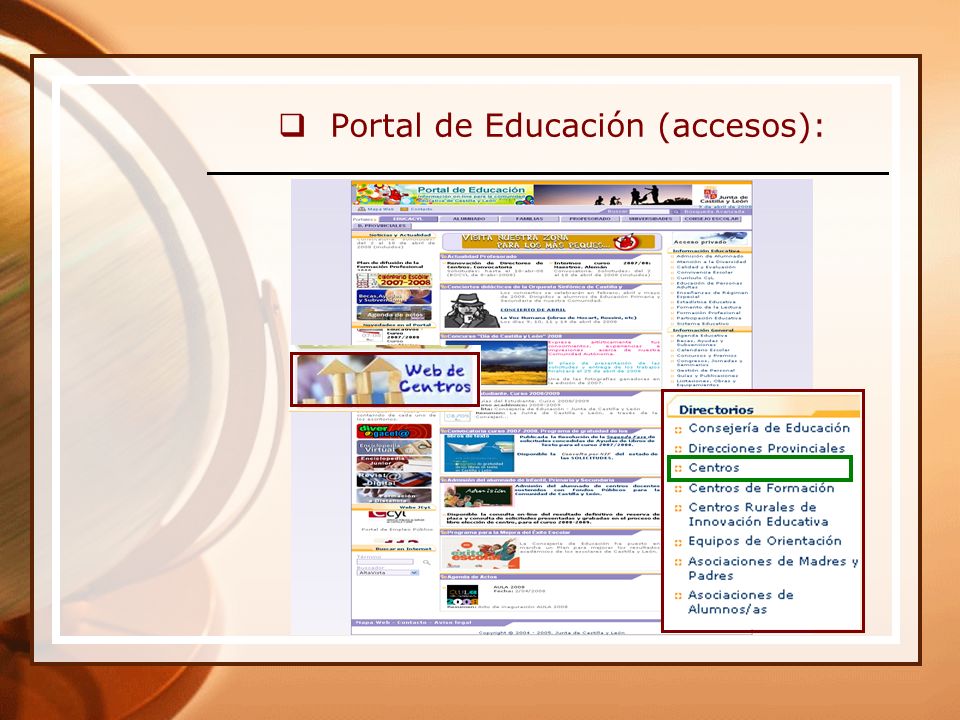
Task: Click the éxito escolar program image
Action: pyautogui.click(x=479, y=553)
